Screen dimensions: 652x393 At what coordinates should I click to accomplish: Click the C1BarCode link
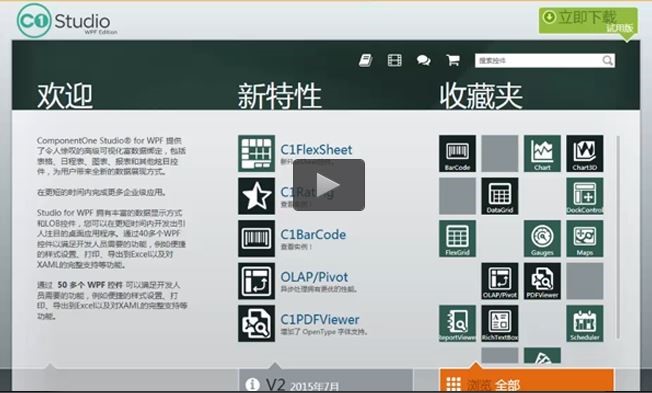tap(313, 235)
